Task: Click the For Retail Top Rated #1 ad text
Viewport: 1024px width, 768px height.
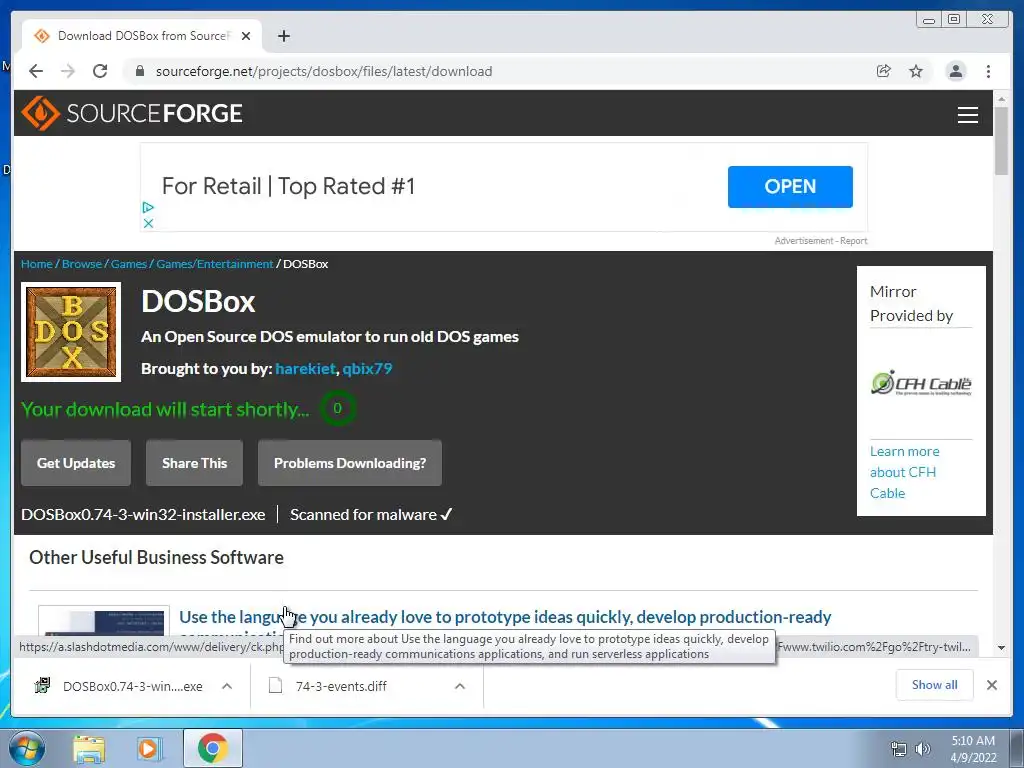Action: click(x=288, y=186)
